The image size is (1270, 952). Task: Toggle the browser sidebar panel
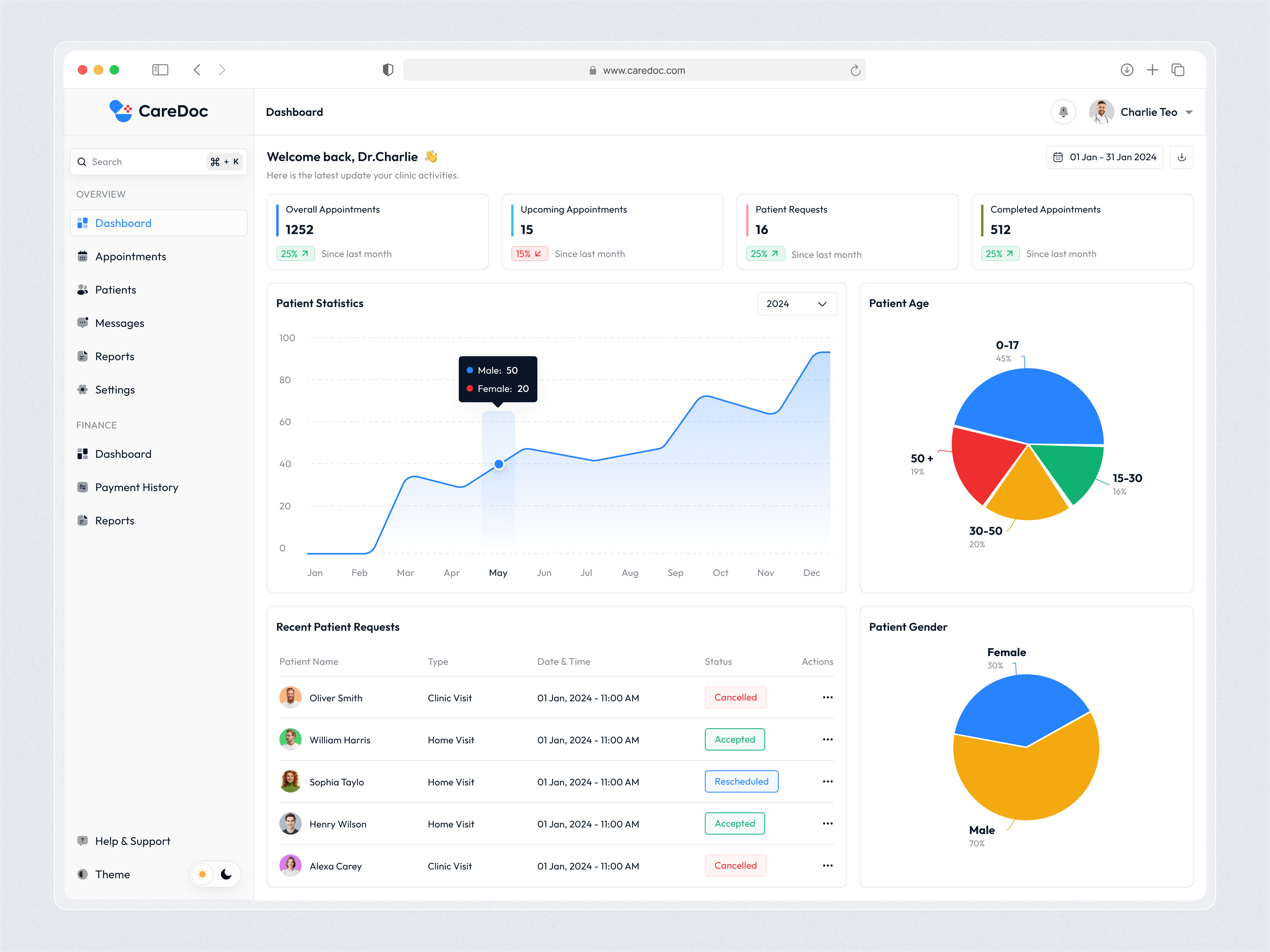click(x=160, y=69)
